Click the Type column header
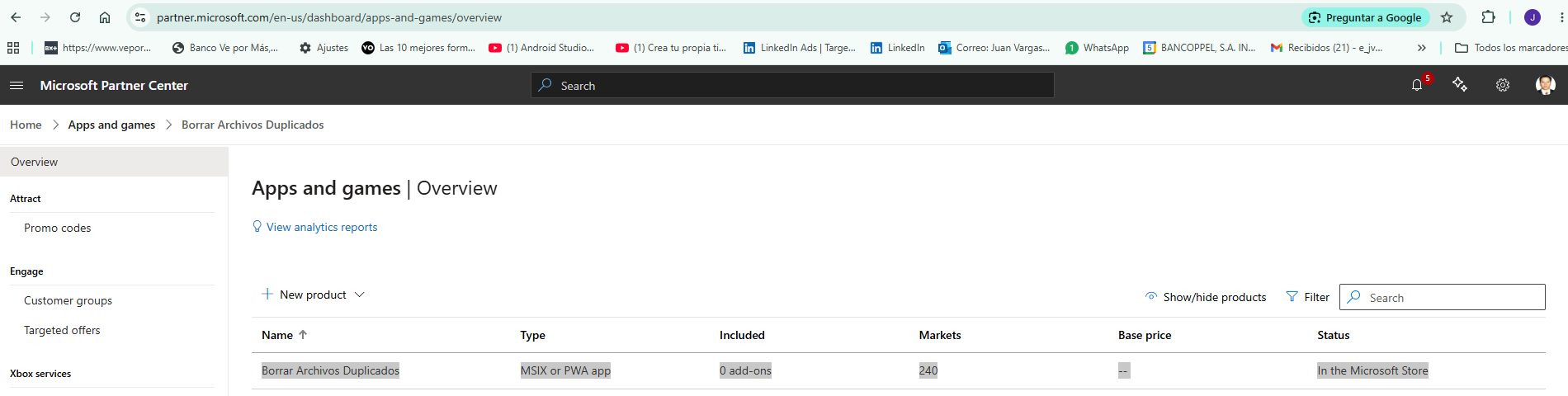This screenshot has height=396, width=1568. (532, 335)
